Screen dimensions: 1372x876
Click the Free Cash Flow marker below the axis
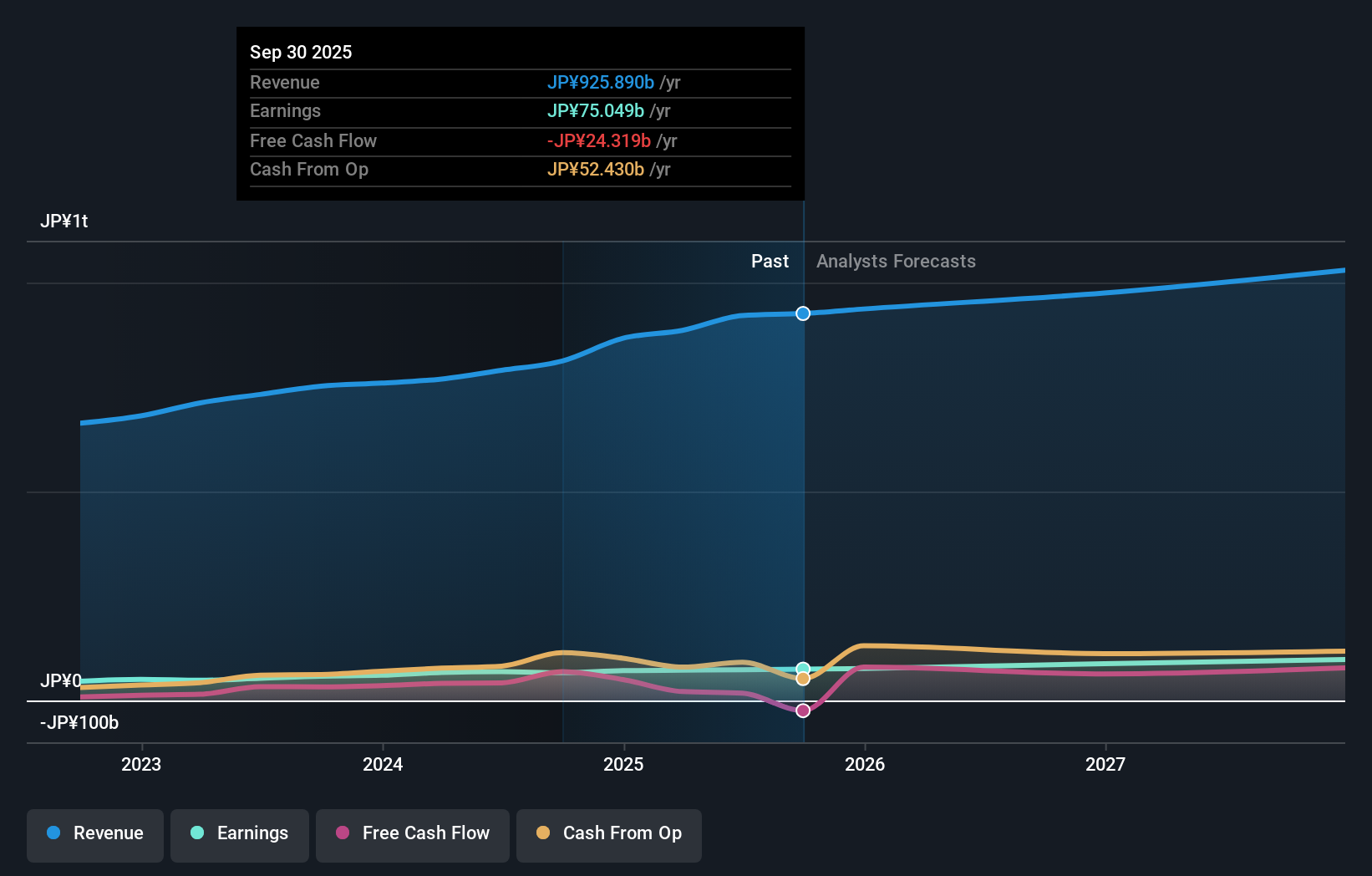[x=803, y=710]
